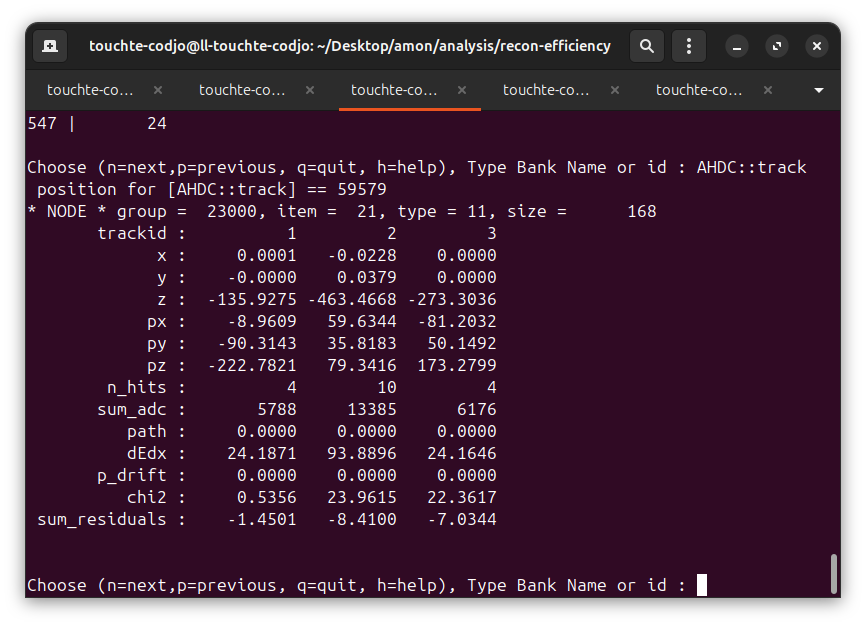Click the sum_adc value 6176
Image resolution: width=866 pixels, height=626 pixels.
point(477,409)
